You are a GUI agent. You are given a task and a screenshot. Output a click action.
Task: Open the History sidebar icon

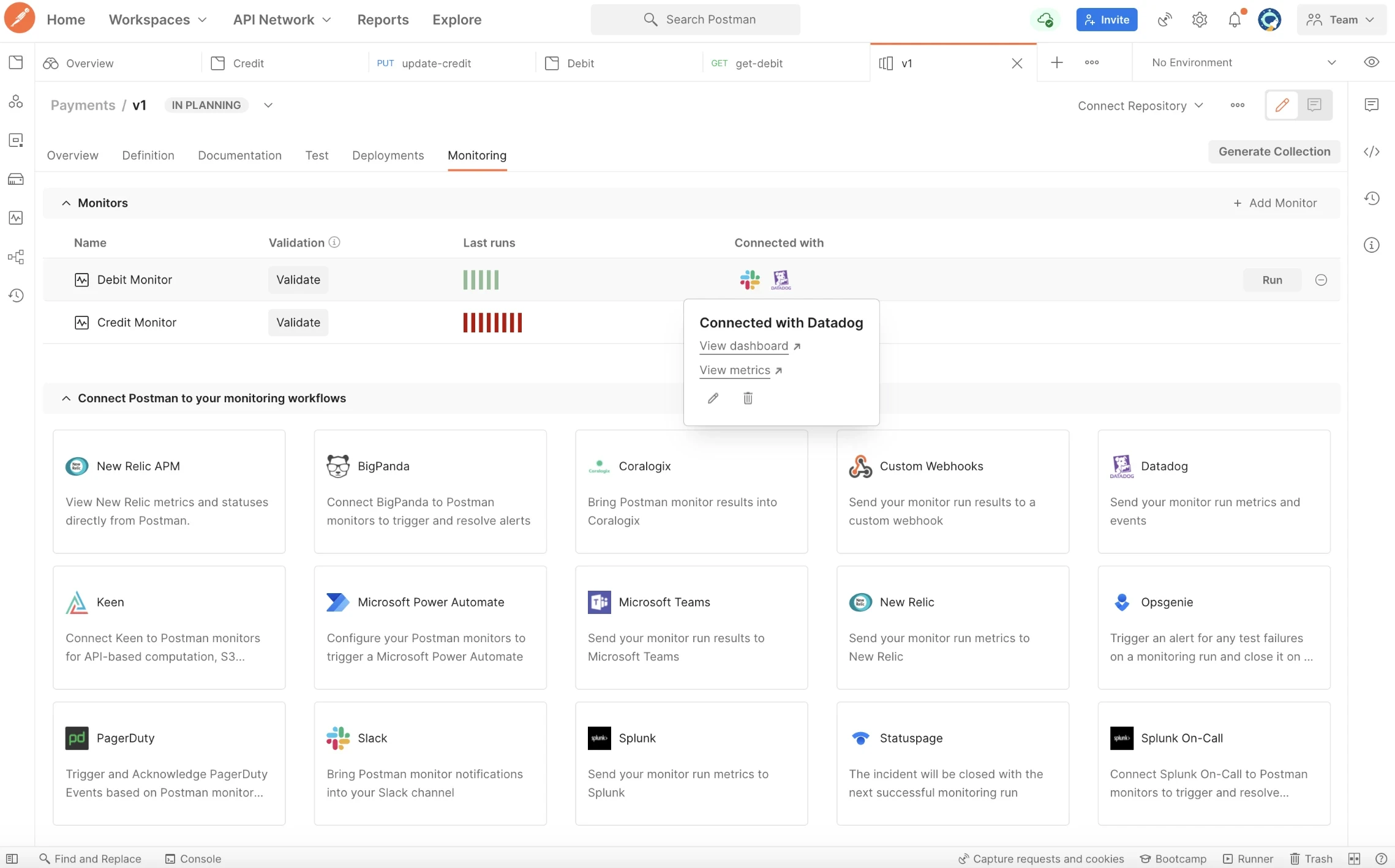16,296
